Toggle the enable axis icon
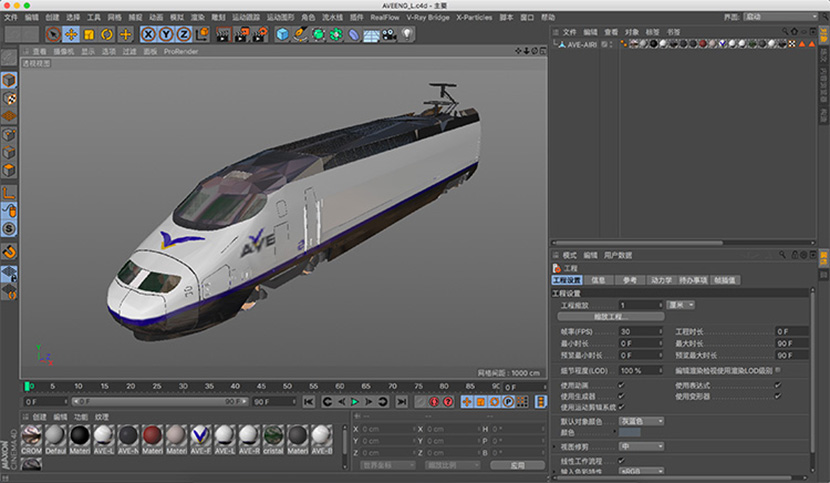830x483 pixels. pos(9,193)
